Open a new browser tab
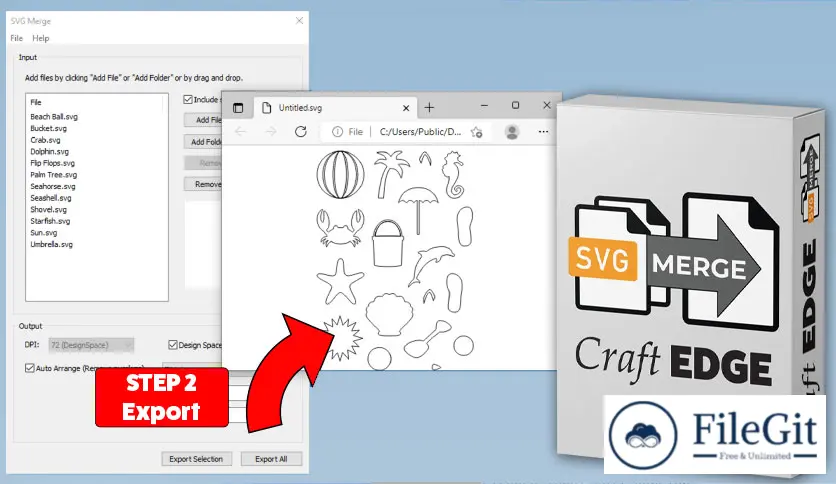Screen dimensions: 836x484 coord(429,108)
